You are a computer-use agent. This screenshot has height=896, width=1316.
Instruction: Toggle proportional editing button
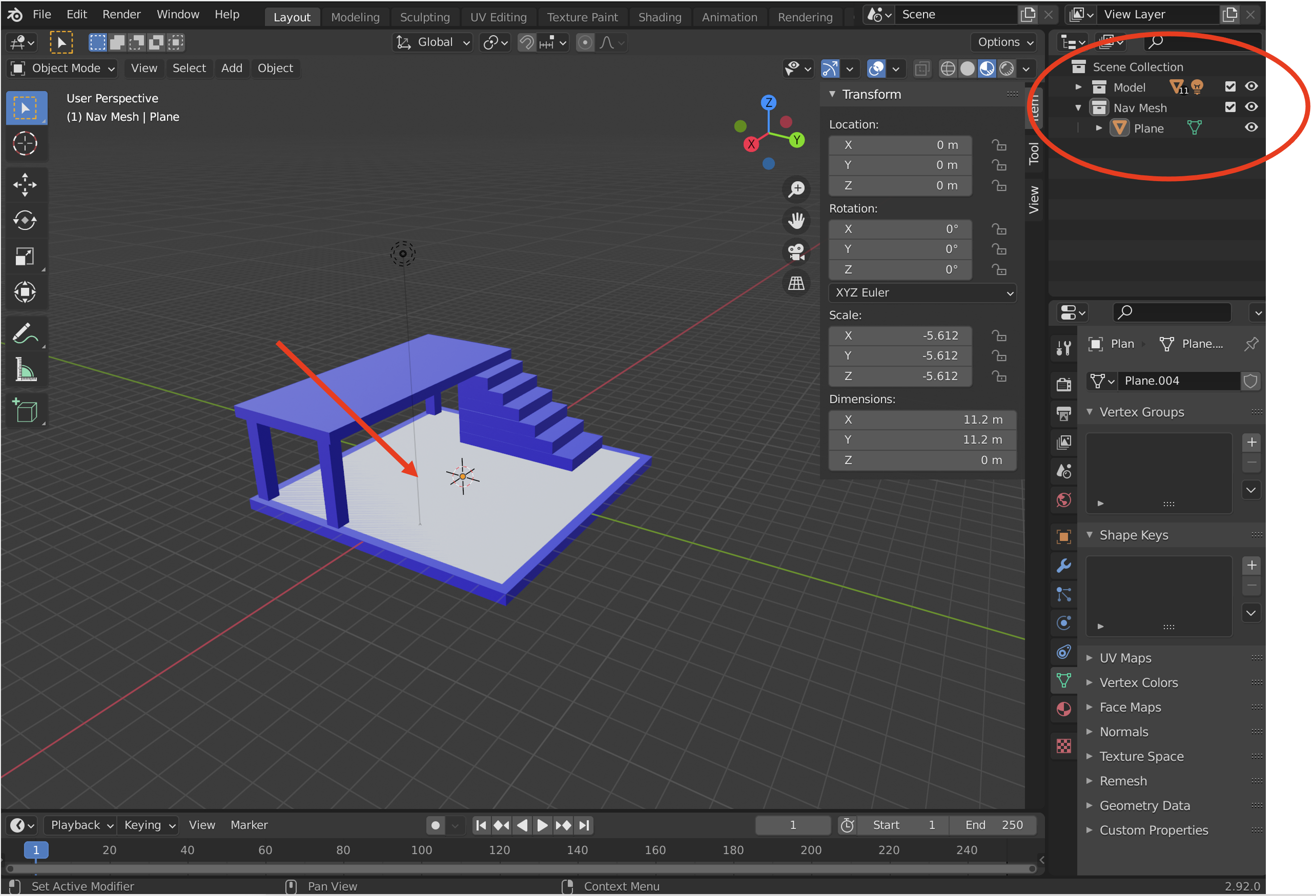[585, 42]
